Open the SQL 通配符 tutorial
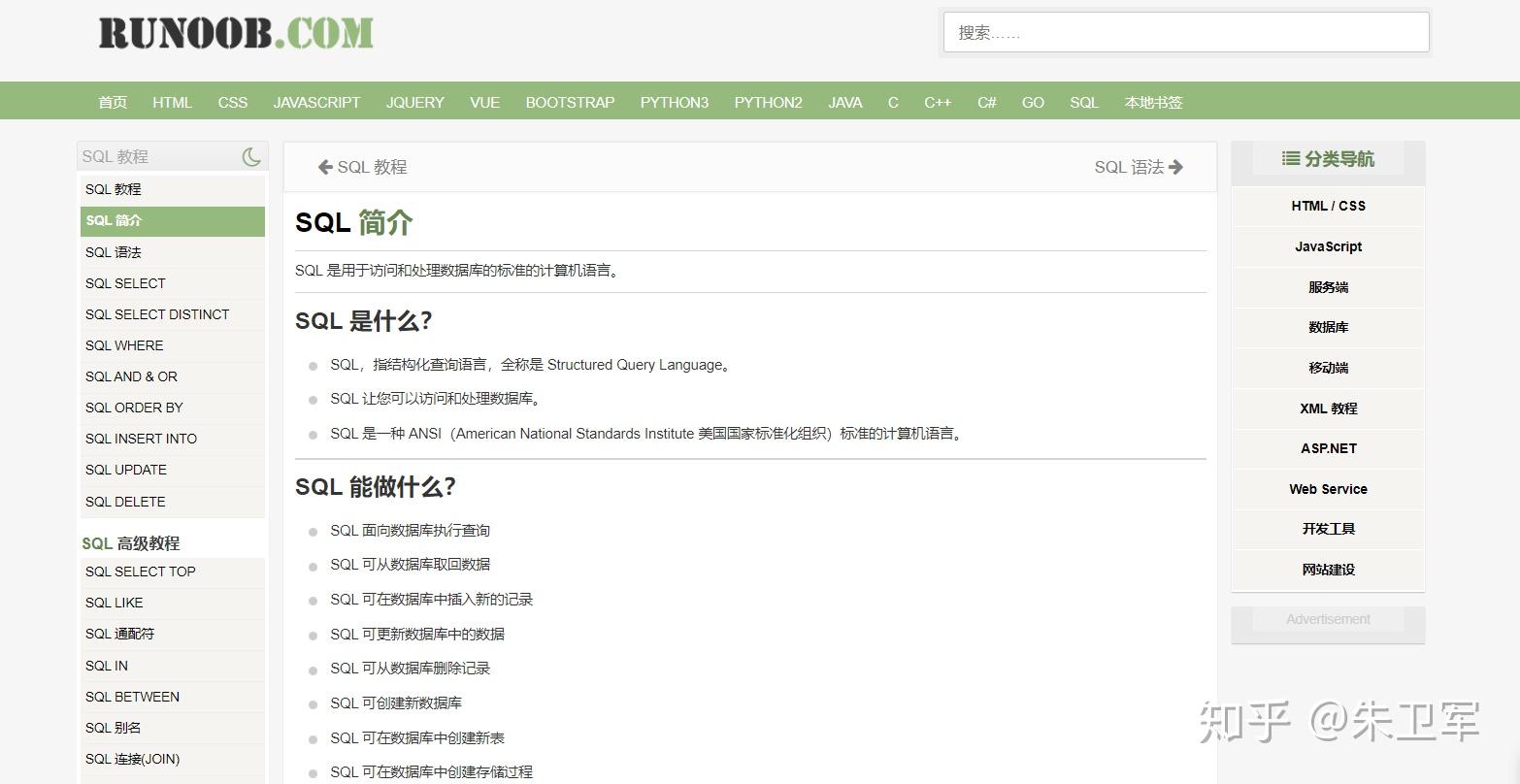This screenshot has height=784, width=1520. tap(118, 634)
